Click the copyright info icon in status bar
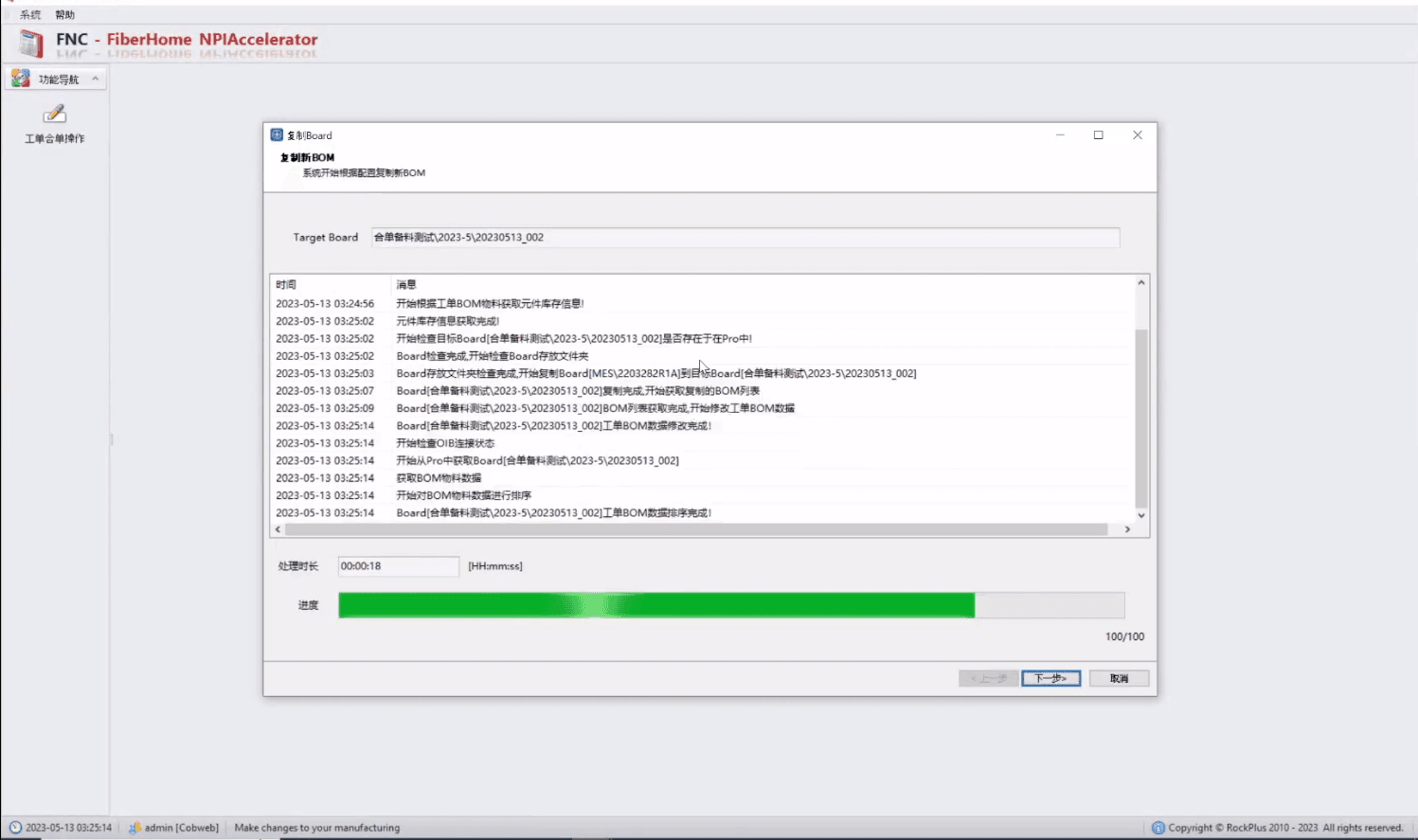 click(1158, 828)
